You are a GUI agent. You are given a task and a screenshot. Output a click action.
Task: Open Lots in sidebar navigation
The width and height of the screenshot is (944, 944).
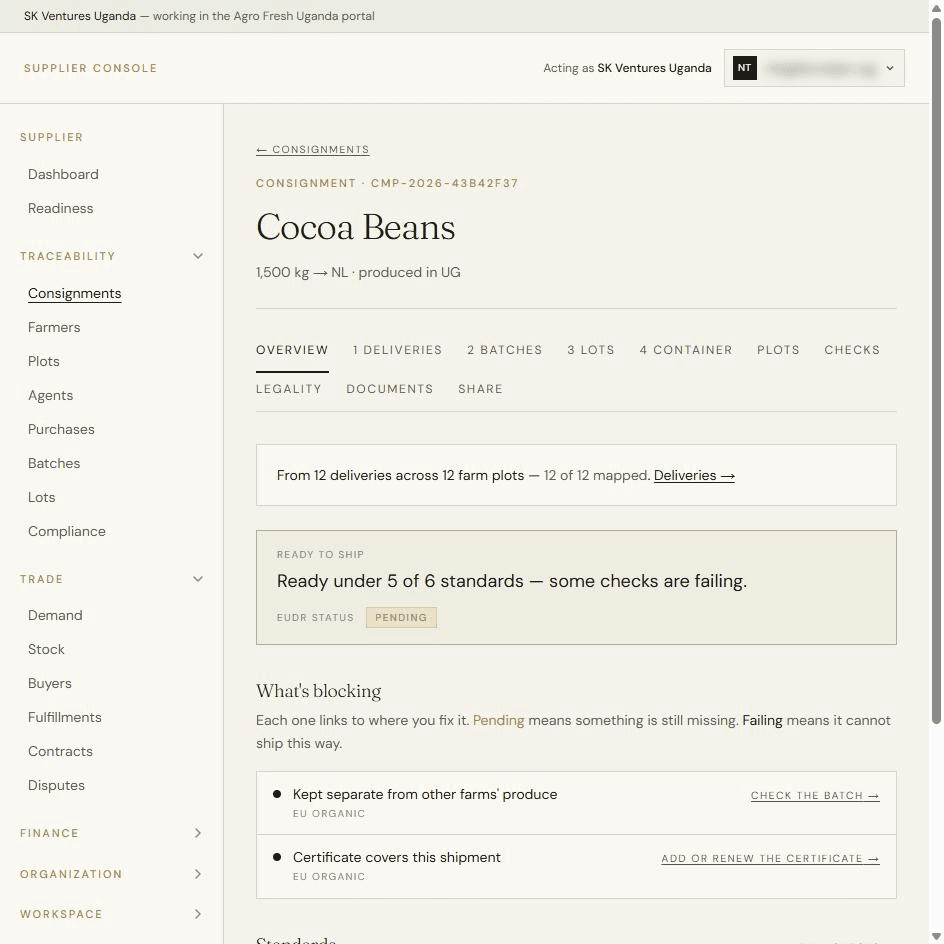42,497
